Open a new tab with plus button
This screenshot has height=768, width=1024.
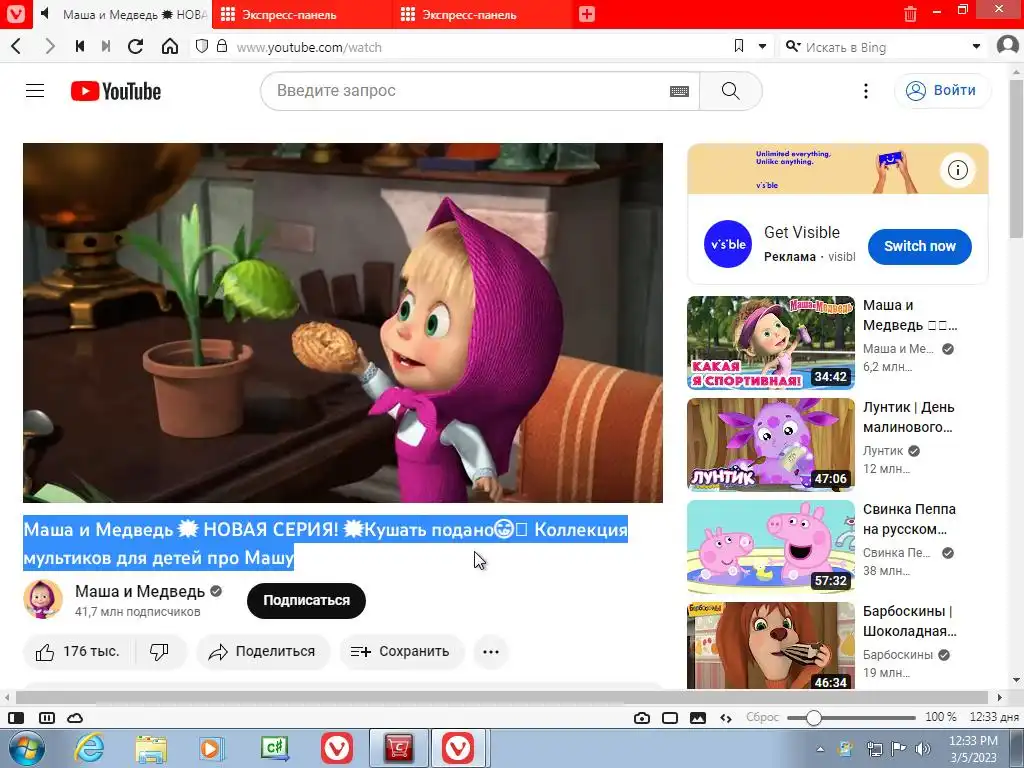pyautogui.click(x=586, y=14)
